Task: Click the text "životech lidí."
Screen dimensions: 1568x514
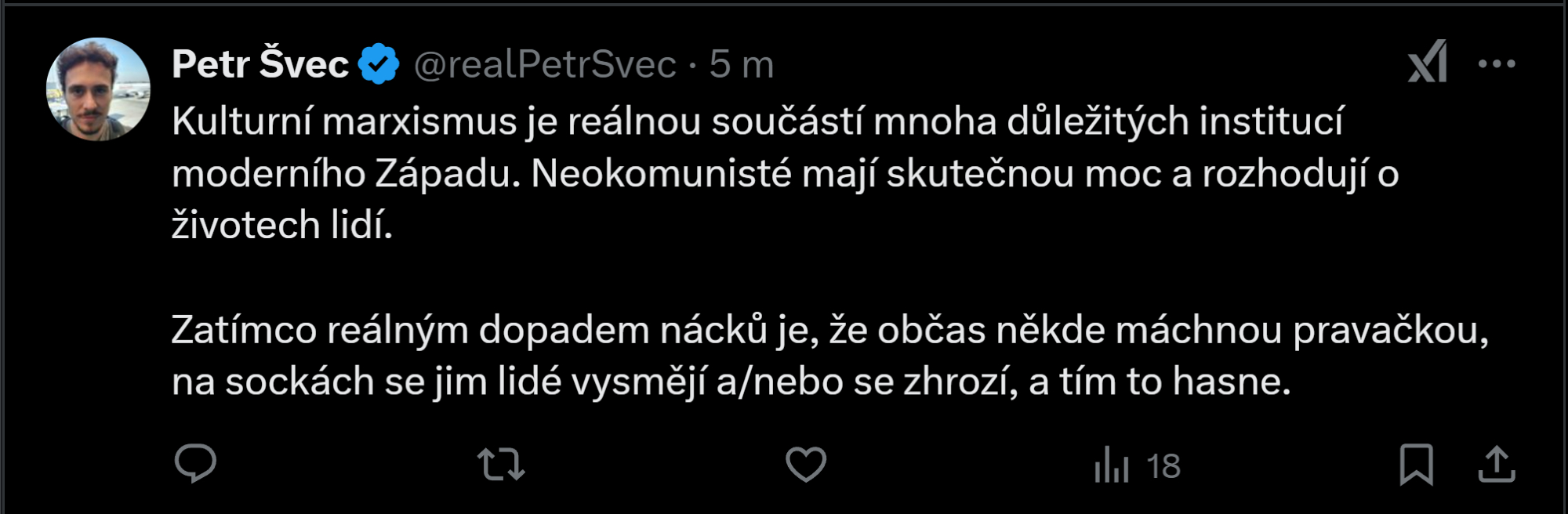Action: tap(282, 226)
